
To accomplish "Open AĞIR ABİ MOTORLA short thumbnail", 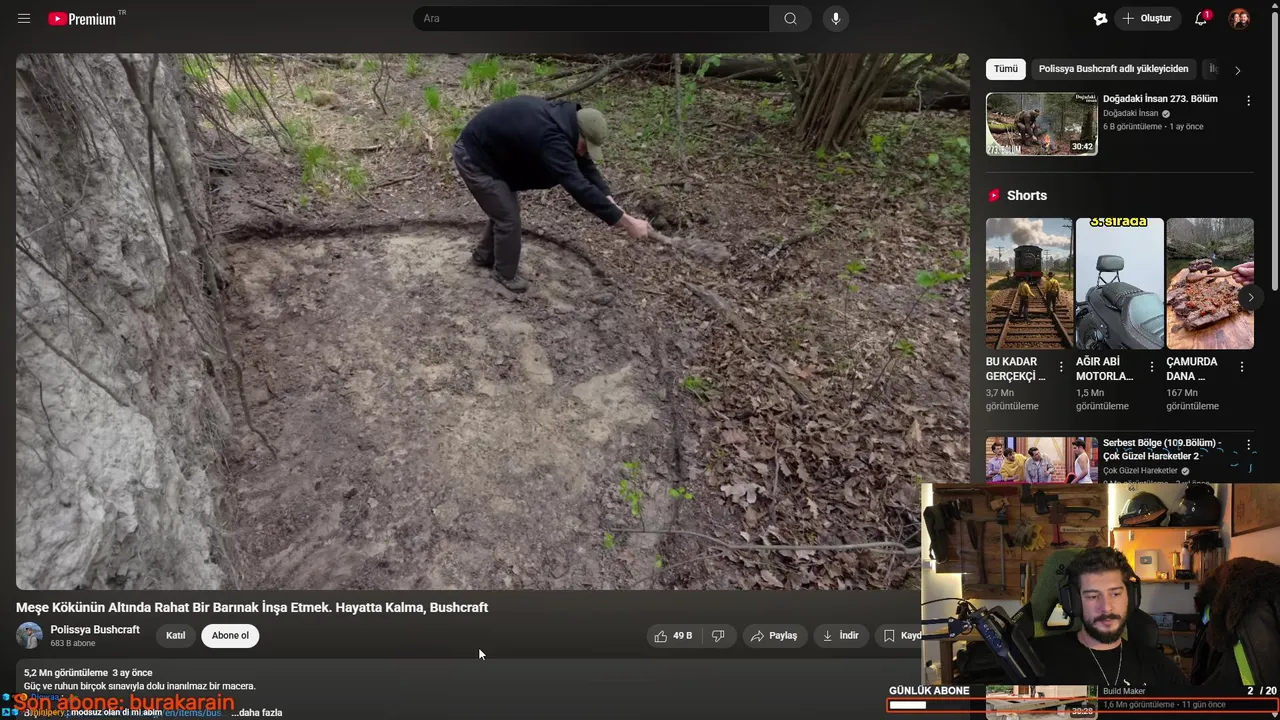I will click(1119, 283).
